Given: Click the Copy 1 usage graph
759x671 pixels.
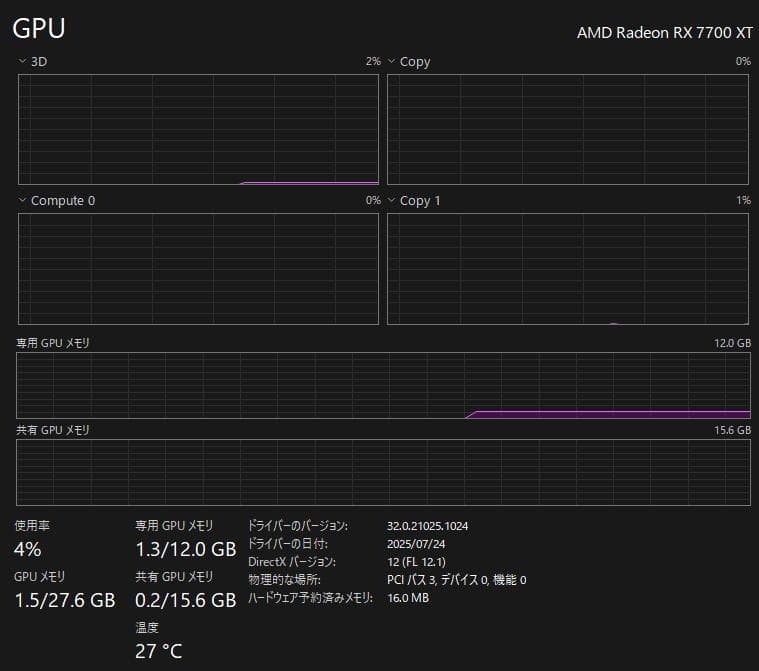Looking at the screenshot, I should [568, 268].
